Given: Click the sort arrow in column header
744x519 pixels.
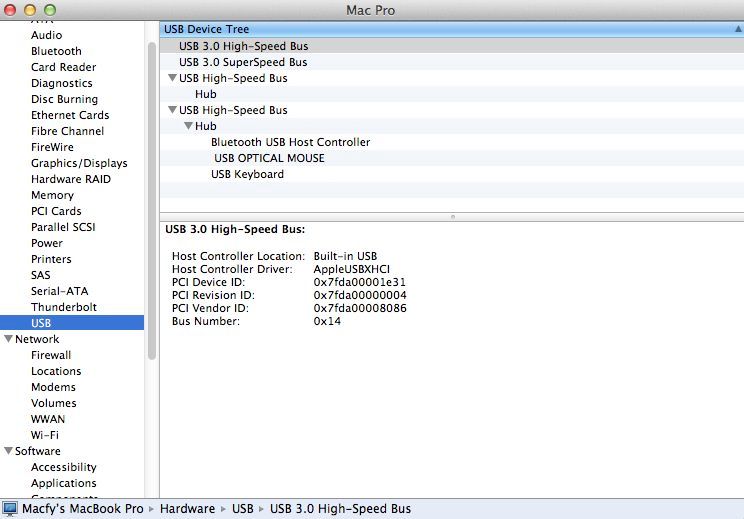Looking at the screenshot, I should (738, 29).
